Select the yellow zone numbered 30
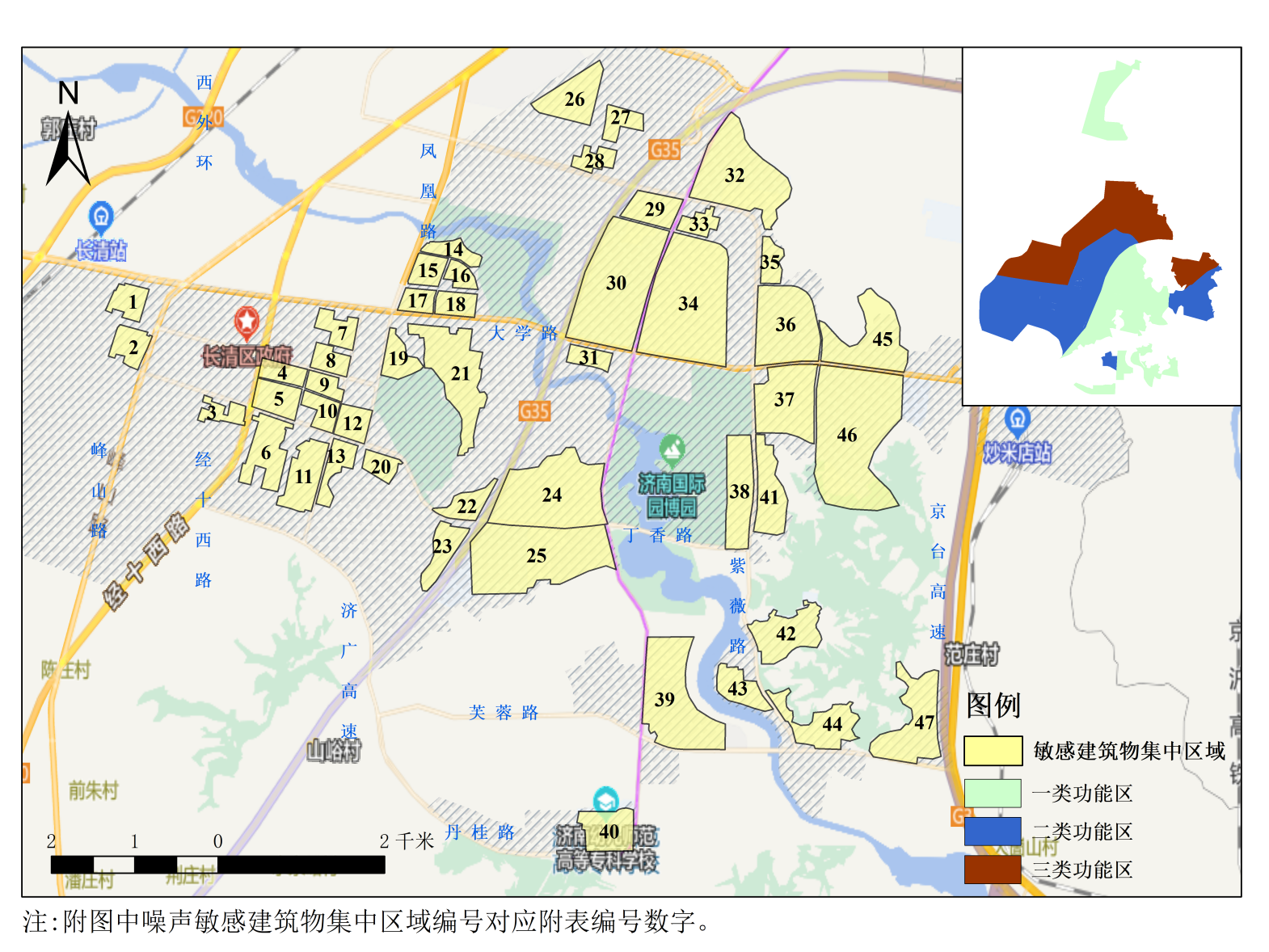Image resolution: width=1269 pixels, height=952 pixels. pos(616,283)
